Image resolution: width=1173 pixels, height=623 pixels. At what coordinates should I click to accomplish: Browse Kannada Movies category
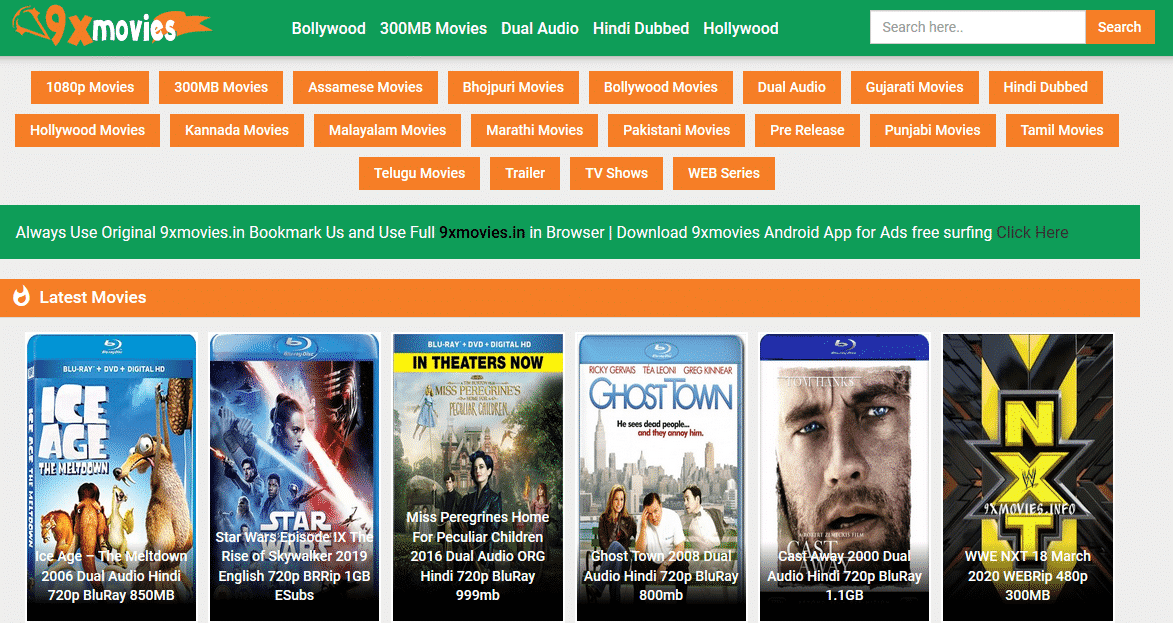point(236,130)
